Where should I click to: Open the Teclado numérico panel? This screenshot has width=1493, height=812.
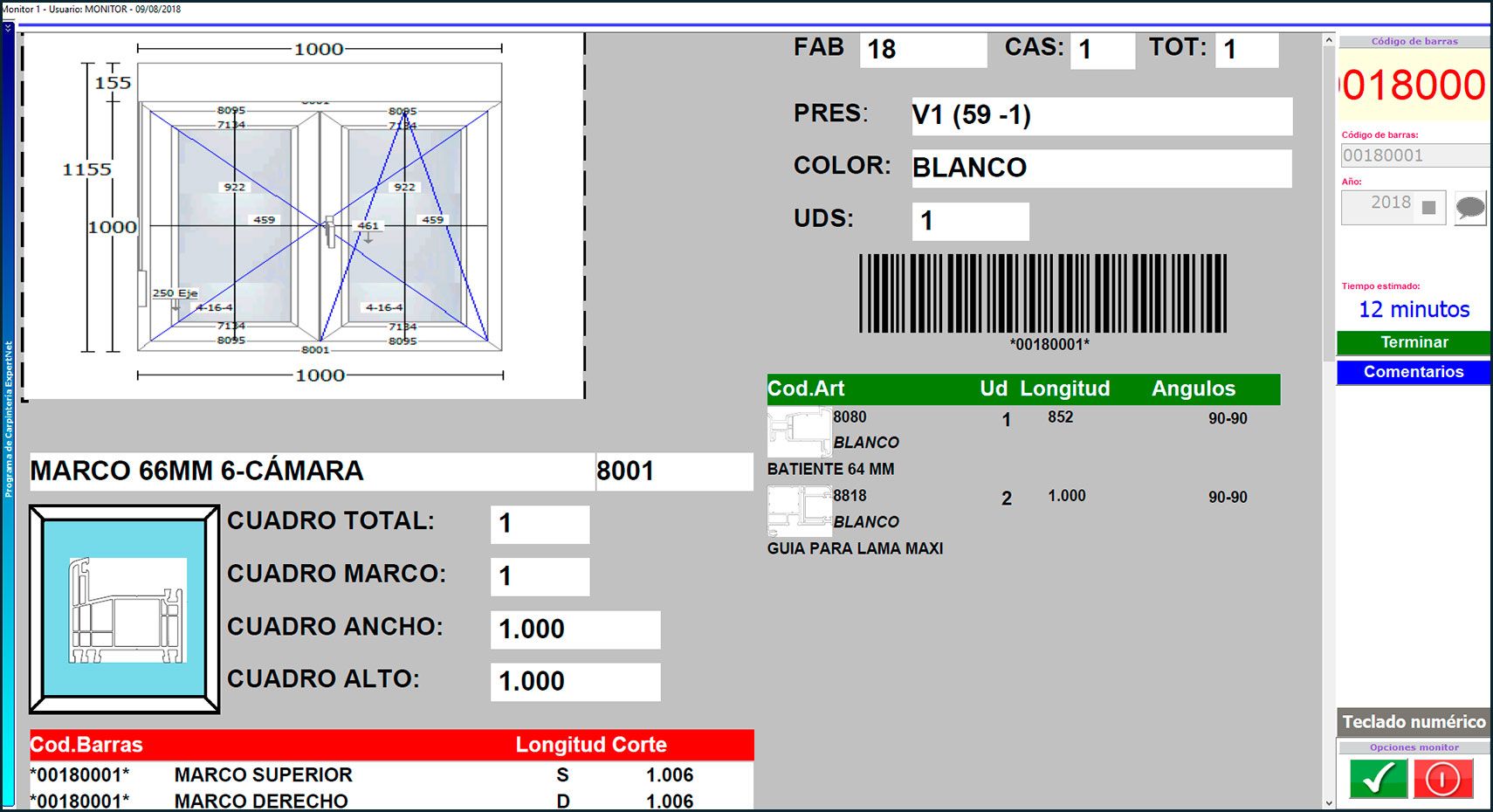pos(1413,722)
